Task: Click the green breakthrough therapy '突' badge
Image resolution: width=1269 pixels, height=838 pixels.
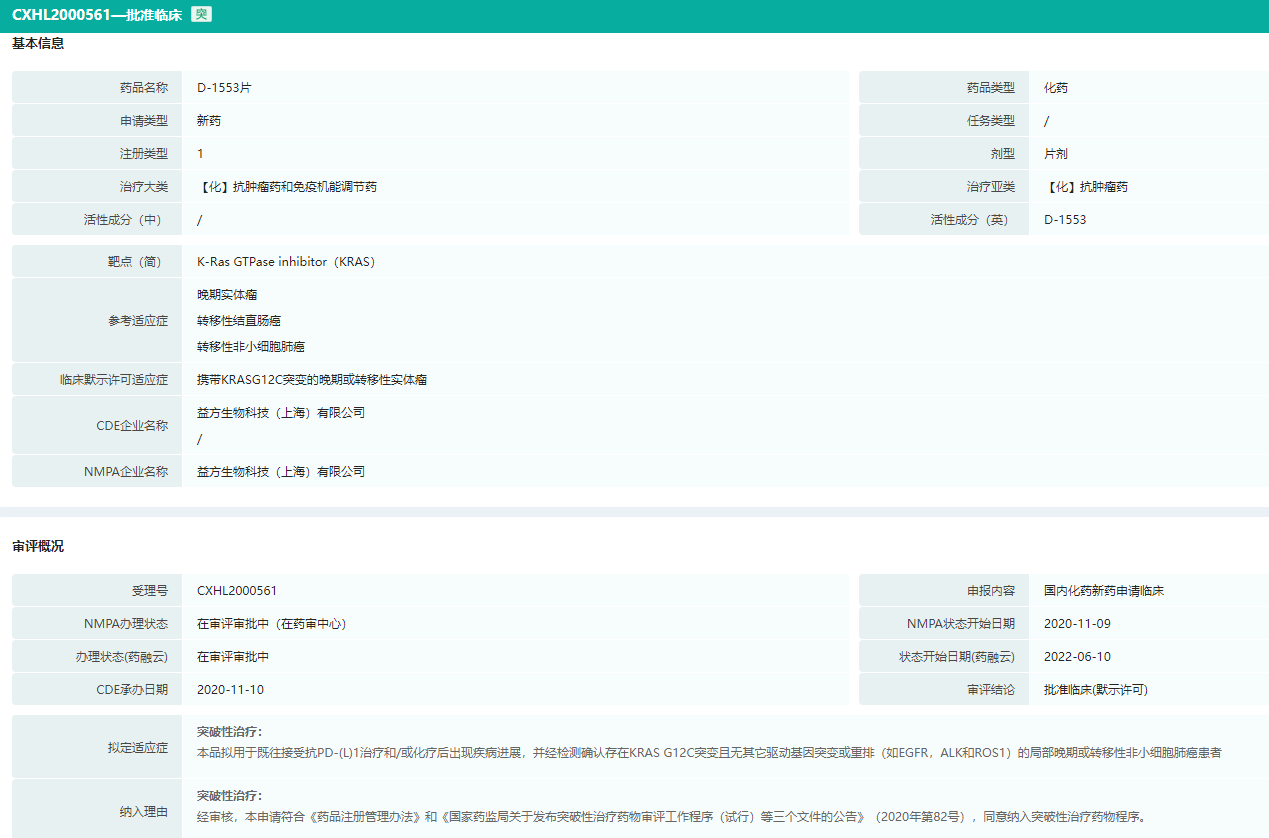Action: (x=201, y=15)
